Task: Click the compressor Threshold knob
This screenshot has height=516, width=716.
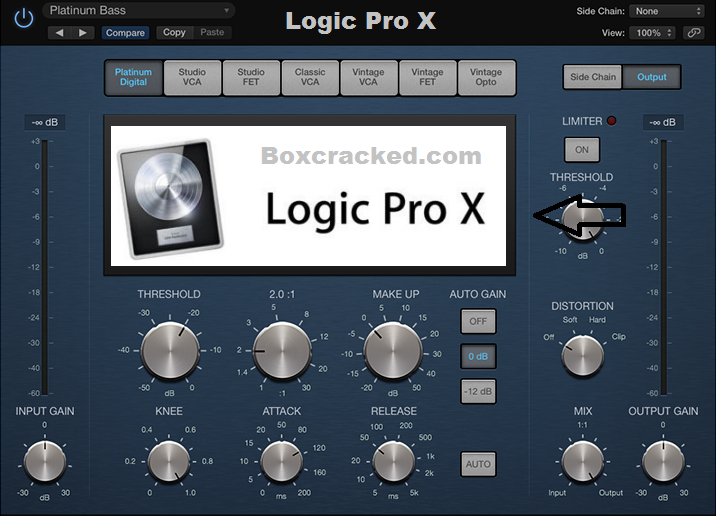Action: [170, 351]
